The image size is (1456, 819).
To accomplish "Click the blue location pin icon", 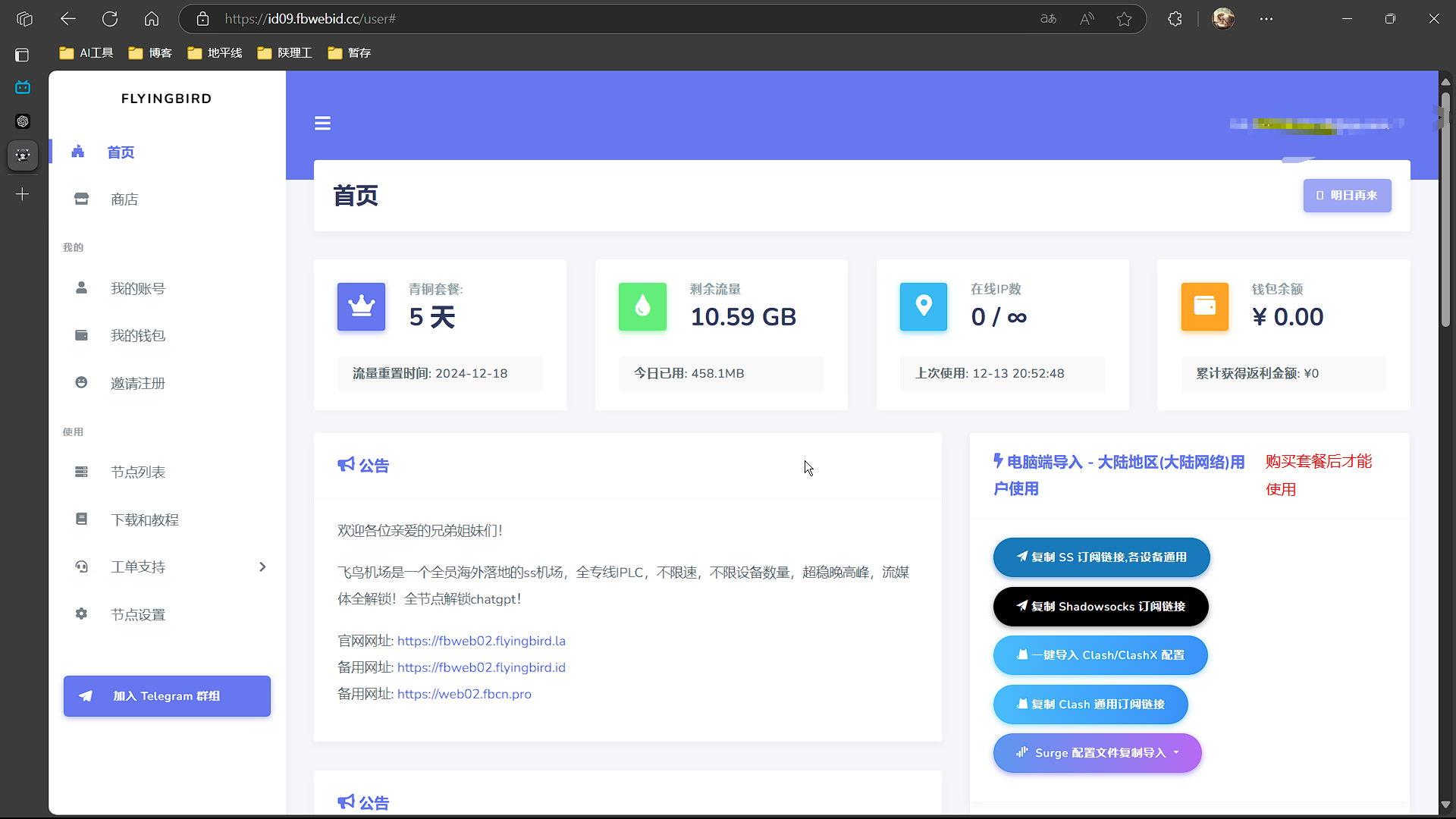I will point(923,306).
